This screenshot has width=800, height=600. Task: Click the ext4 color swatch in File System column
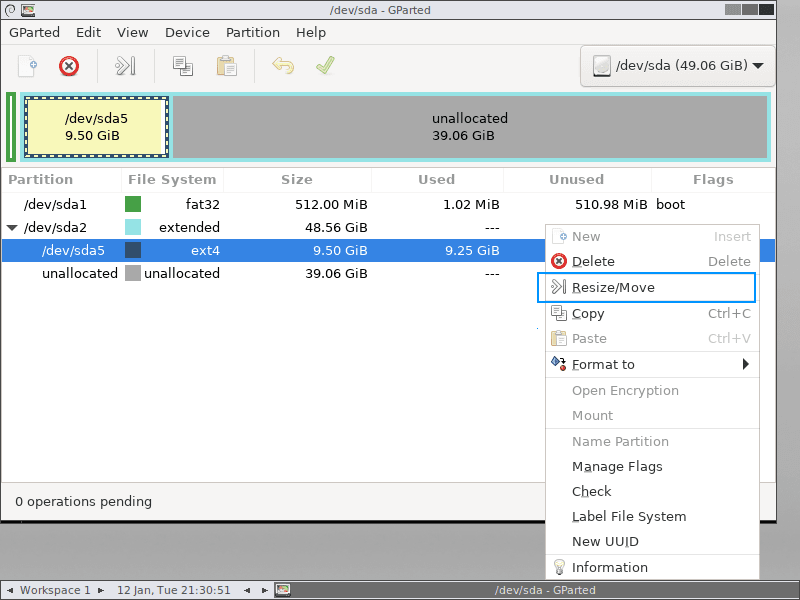(133, 250)
